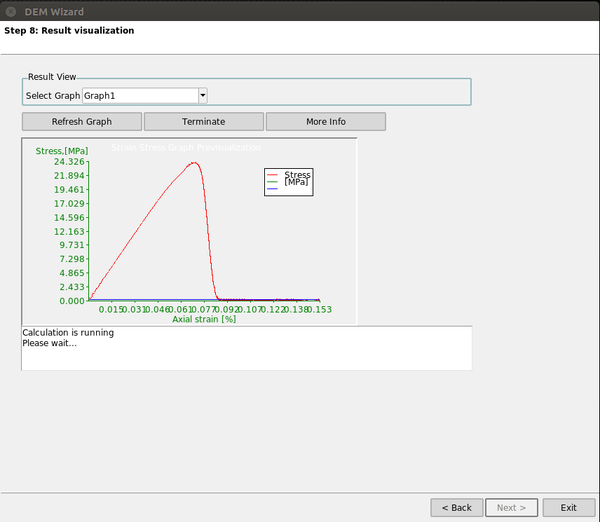This screenshot has height=522, width=600.
Task: Click the Stress,[MPa] axis title
Action: (x=62, y=151)
